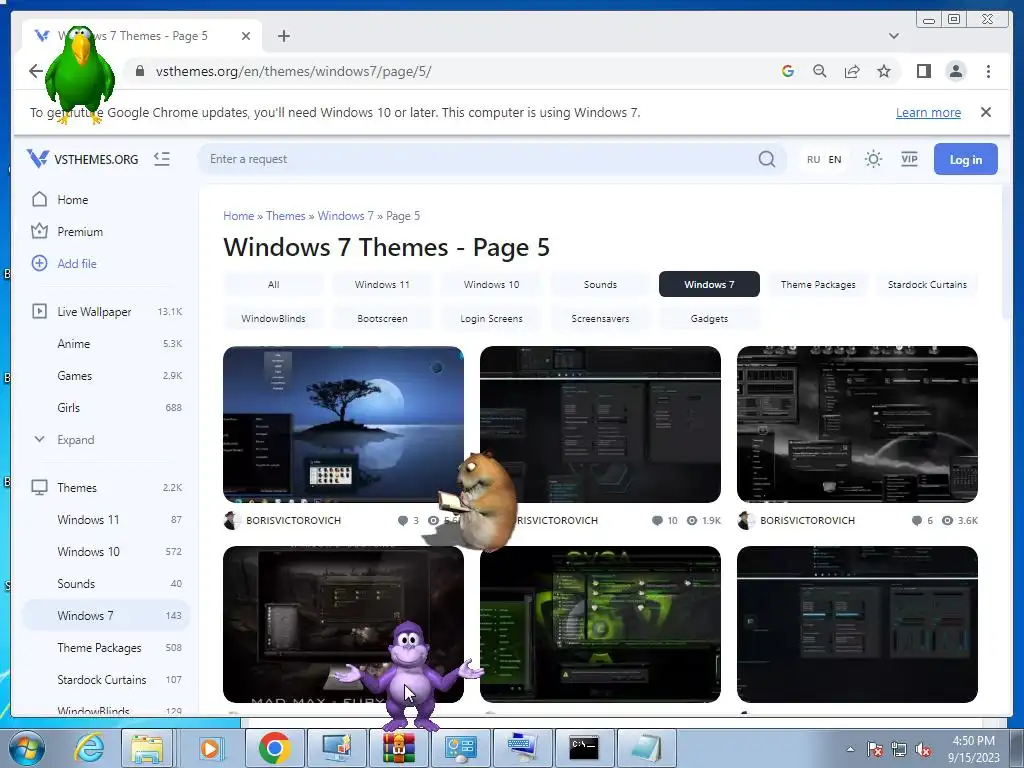The image size is (1024, 768).
Task: Select the Stardock Curtains filter tab
Action: pyautogui.click(x=927, y=284)
